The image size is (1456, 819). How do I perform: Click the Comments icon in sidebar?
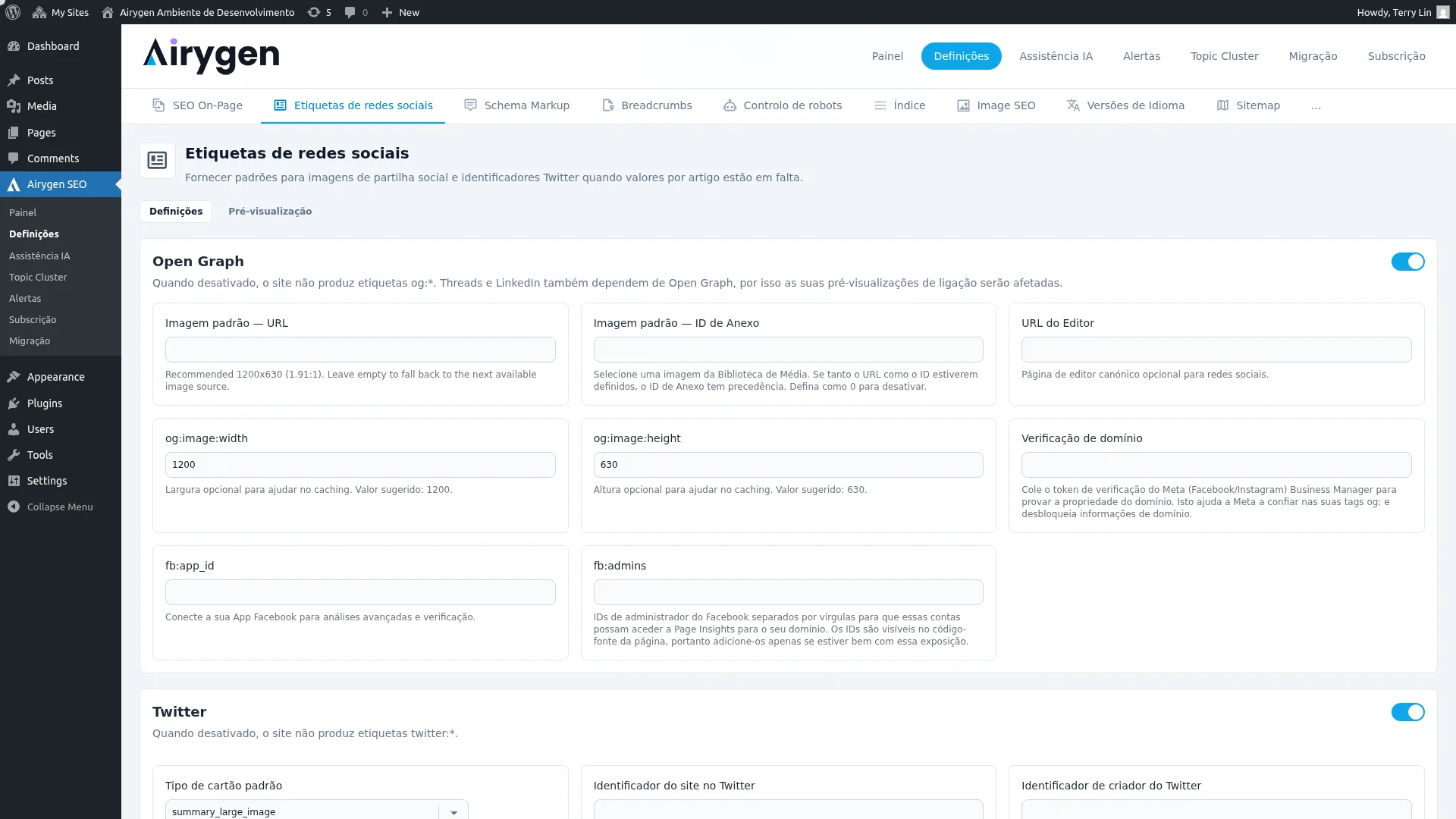tap(14, 158)
